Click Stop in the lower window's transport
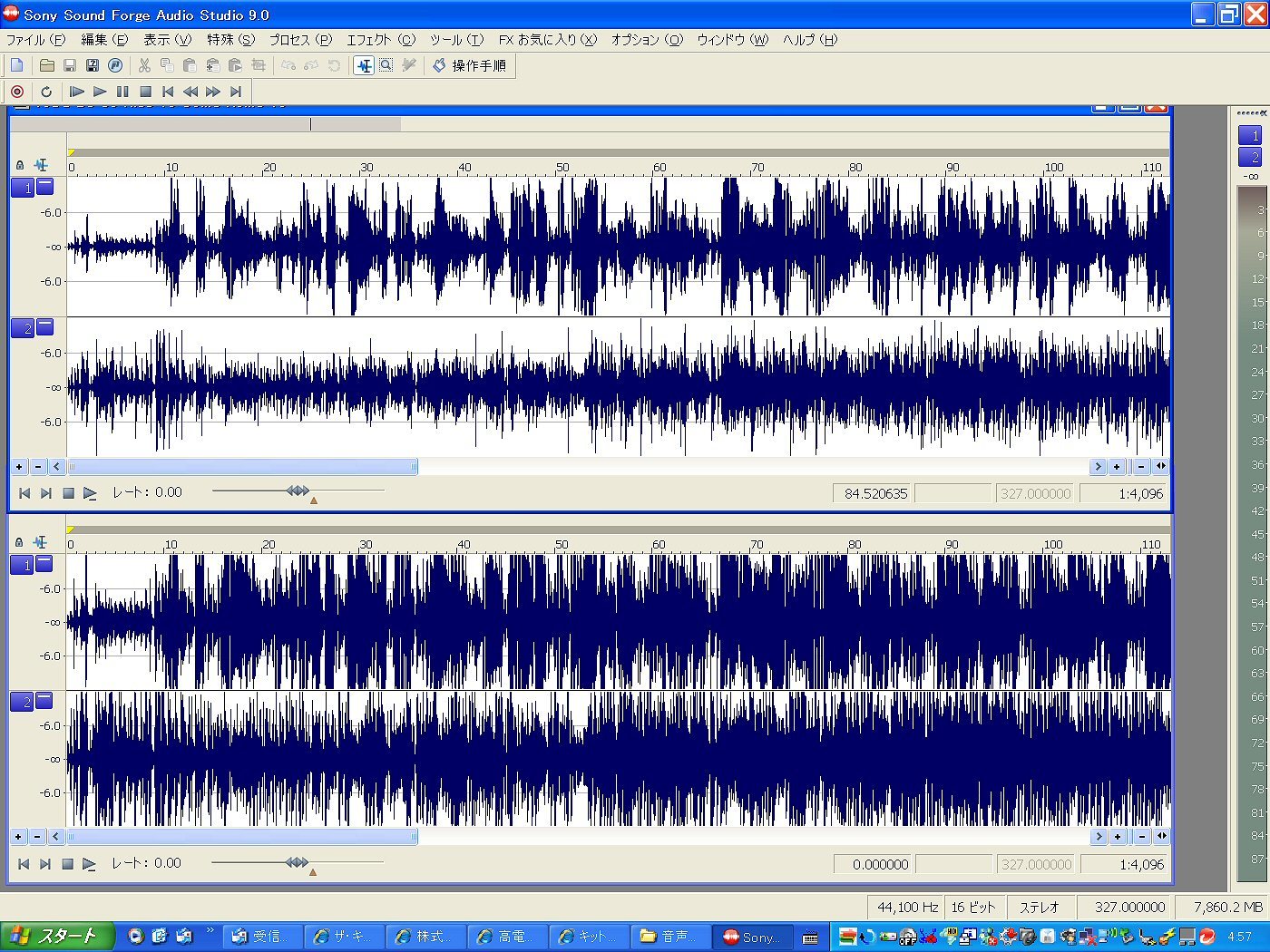 pyautogui.click(x=67, y=864)
